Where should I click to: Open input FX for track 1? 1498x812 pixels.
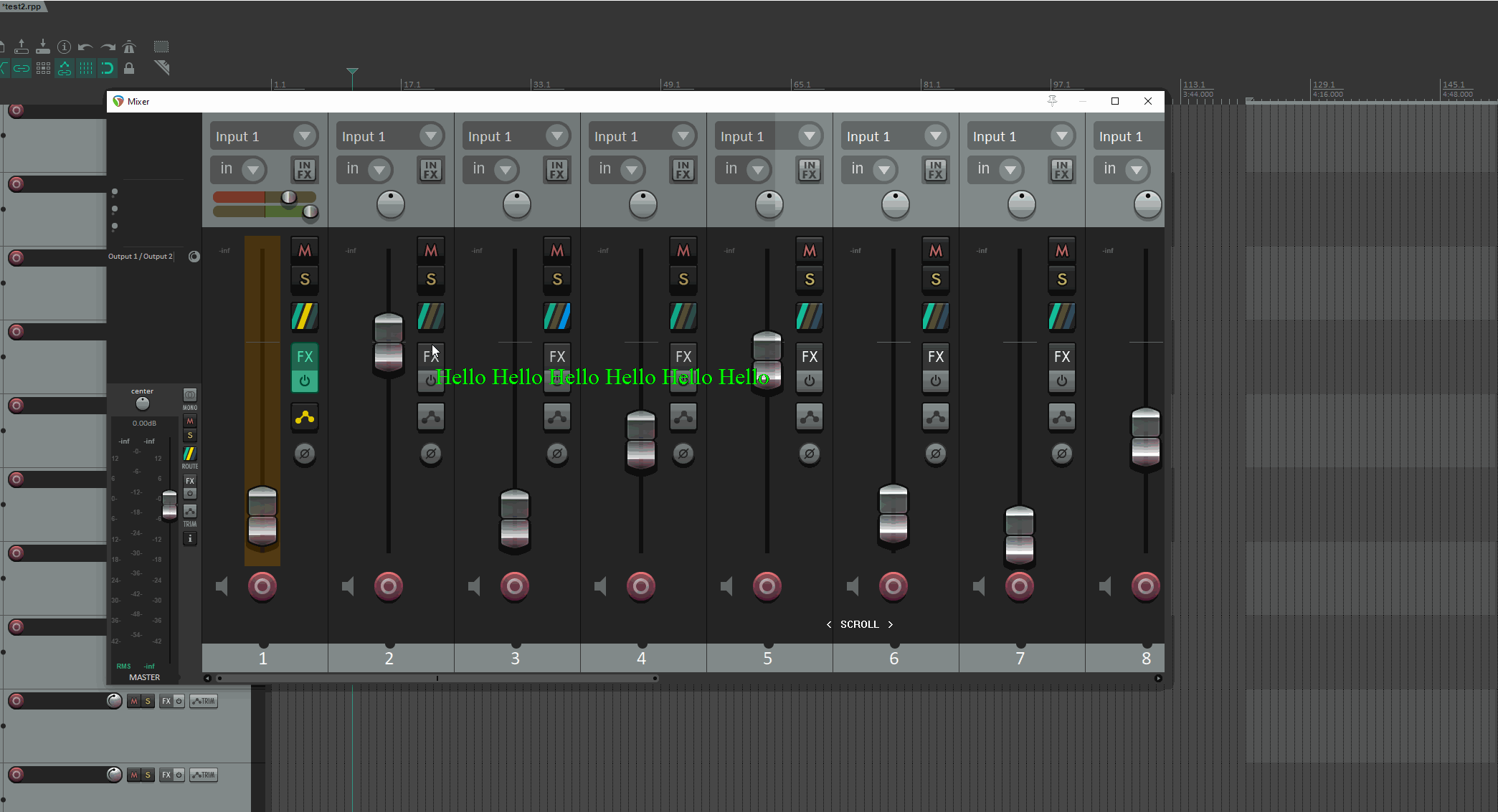point(305,170)
